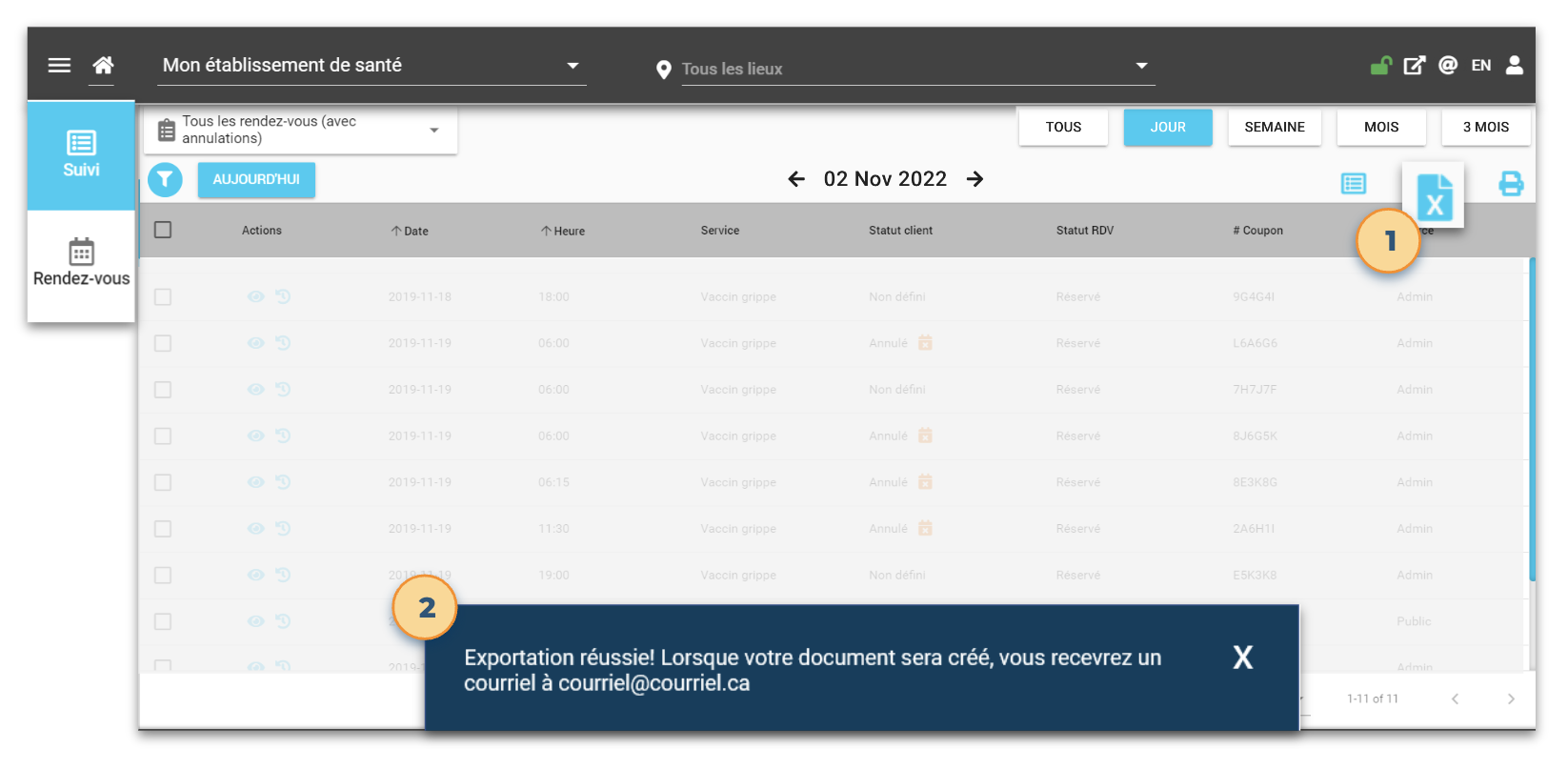The height and width of the screenshot is (770, 1568).
Task: Open Tous les rendez-vous filter dropdown
Action: 301,130
